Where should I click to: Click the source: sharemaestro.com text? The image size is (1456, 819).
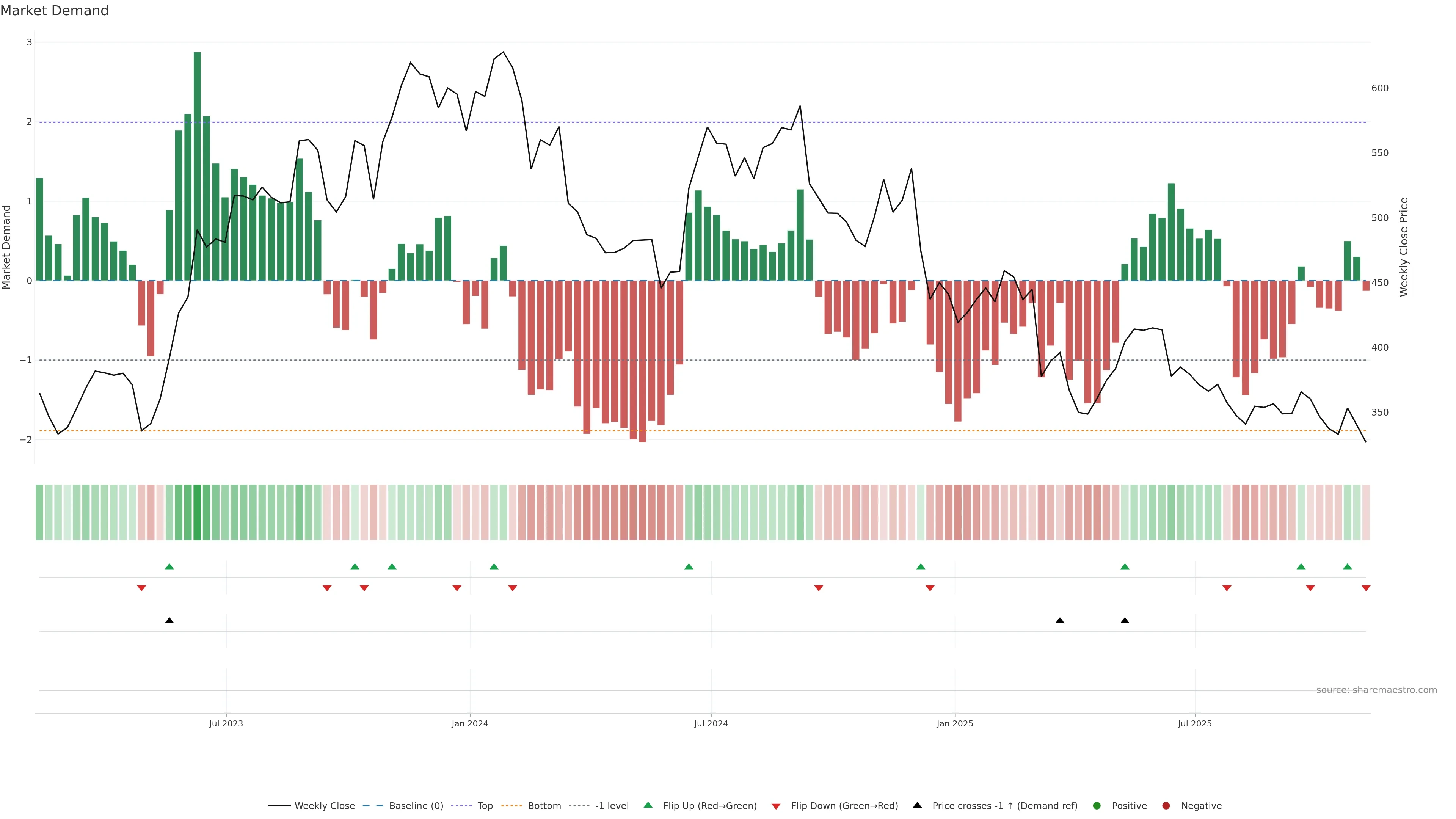(x=1376, y=690)
